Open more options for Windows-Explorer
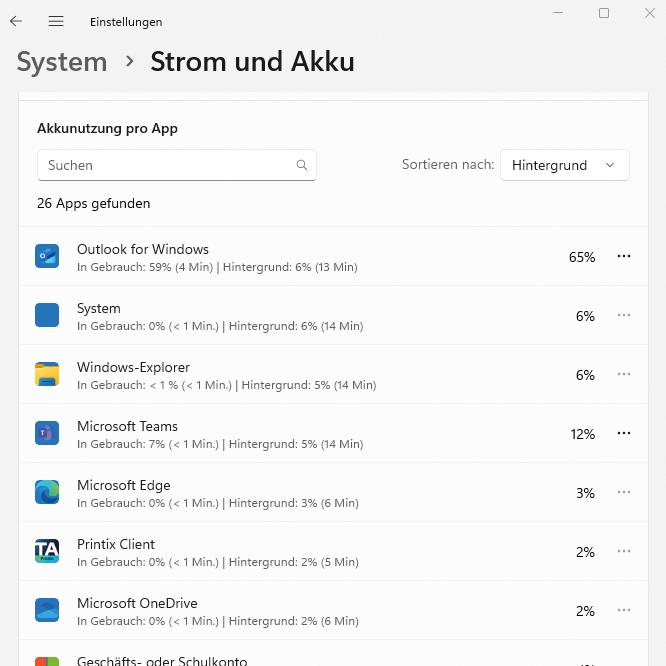Screen dimensions: 666x666 pos(624,374)
